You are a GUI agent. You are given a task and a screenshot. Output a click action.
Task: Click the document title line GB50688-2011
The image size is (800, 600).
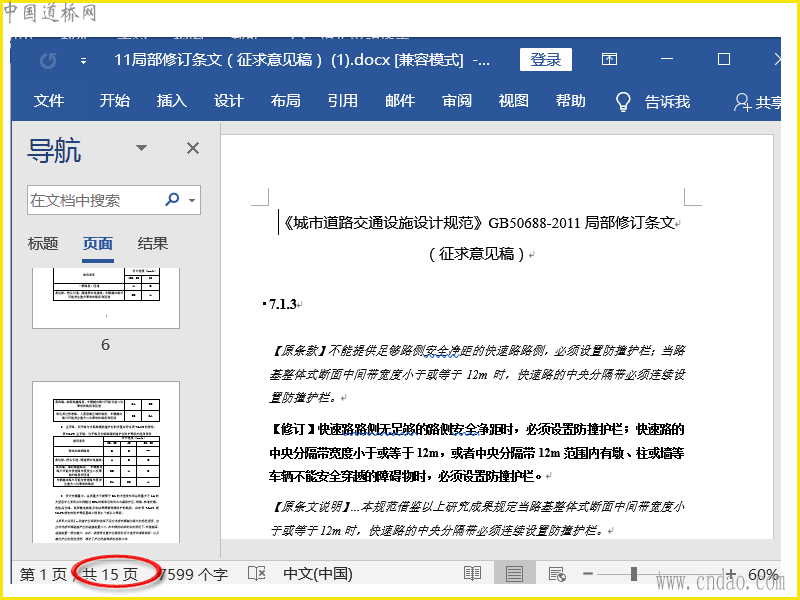479,223
